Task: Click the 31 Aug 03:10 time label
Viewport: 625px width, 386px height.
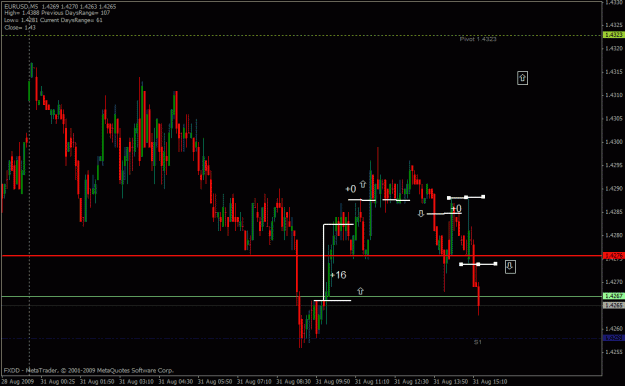Action: click(136, 382)
